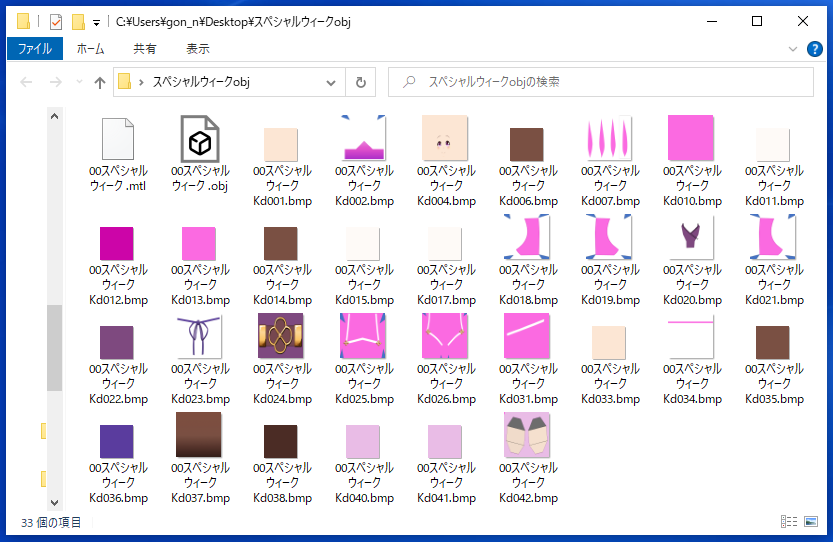Viewport: 833px width, 542px height.
Task: Select the 00スペシャルウィーク .obj 3D file icon
Action: tap(200, 139)
